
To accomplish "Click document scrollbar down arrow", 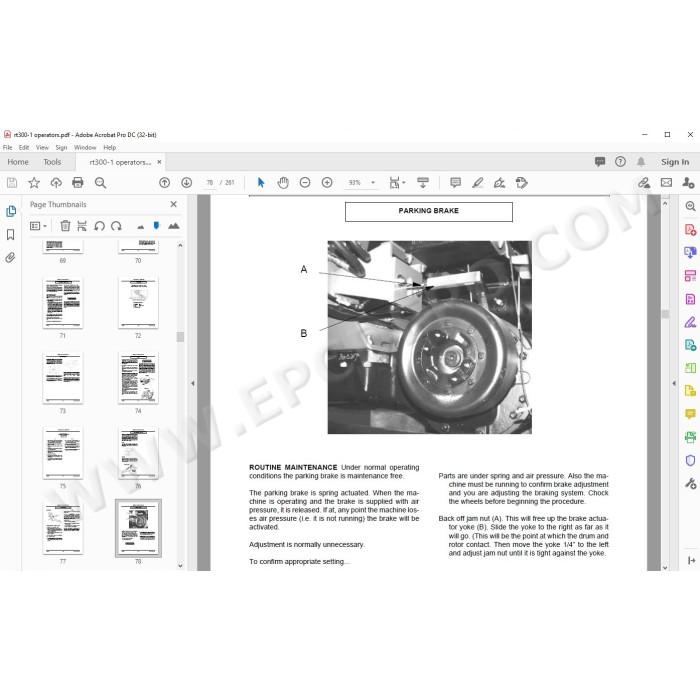I will [x=665, y=567].
